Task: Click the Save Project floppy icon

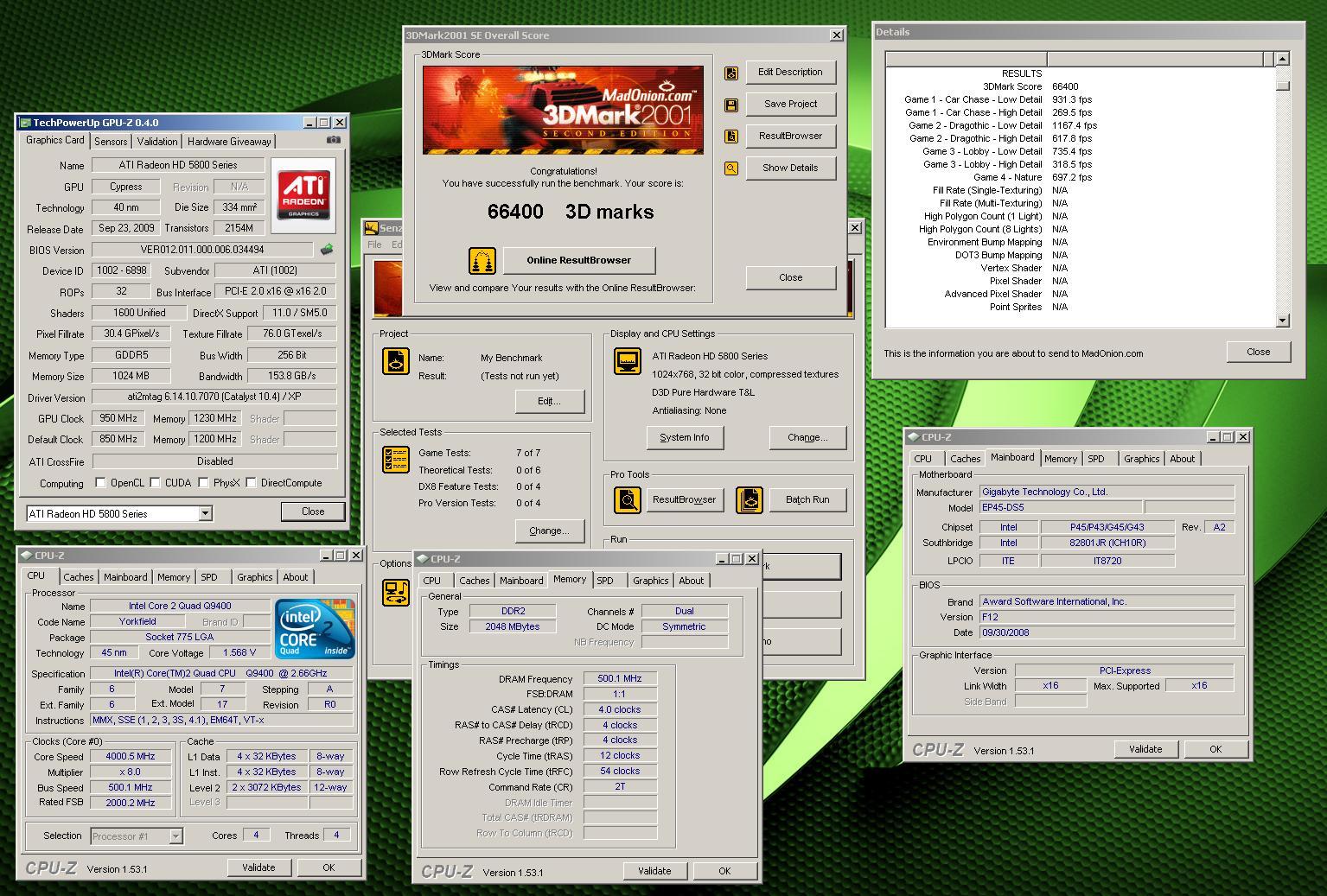Action: click(731, 105)
